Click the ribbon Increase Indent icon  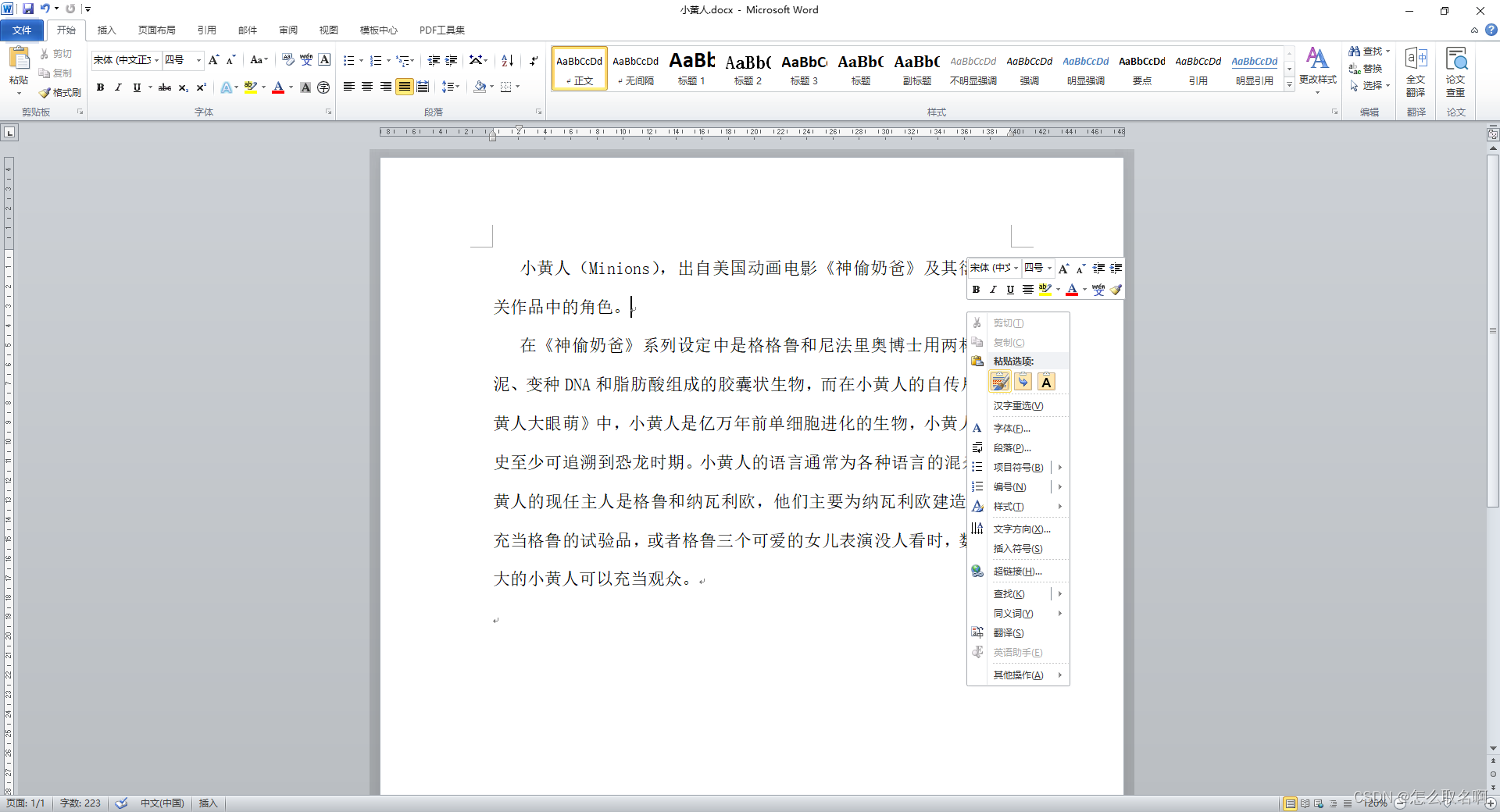(452, 60)
